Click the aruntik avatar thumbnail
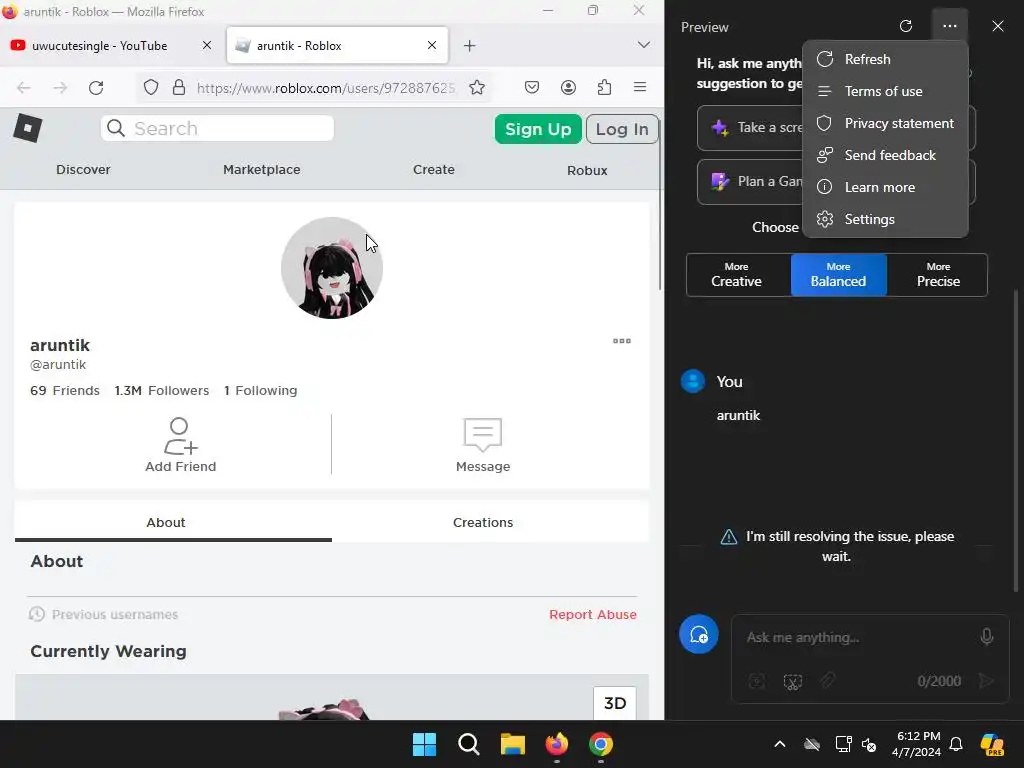 [x=332, y=268]
